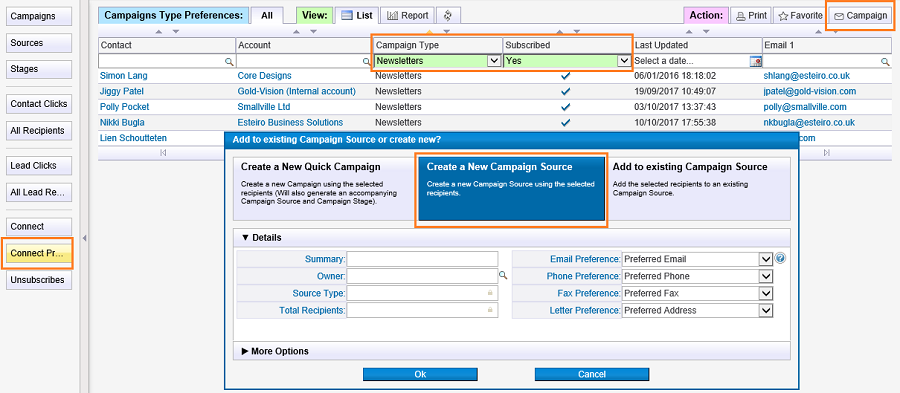Click the Favorite action button
Image resolution: width=900 pixels, height=393 pixels.
point(800,16)
